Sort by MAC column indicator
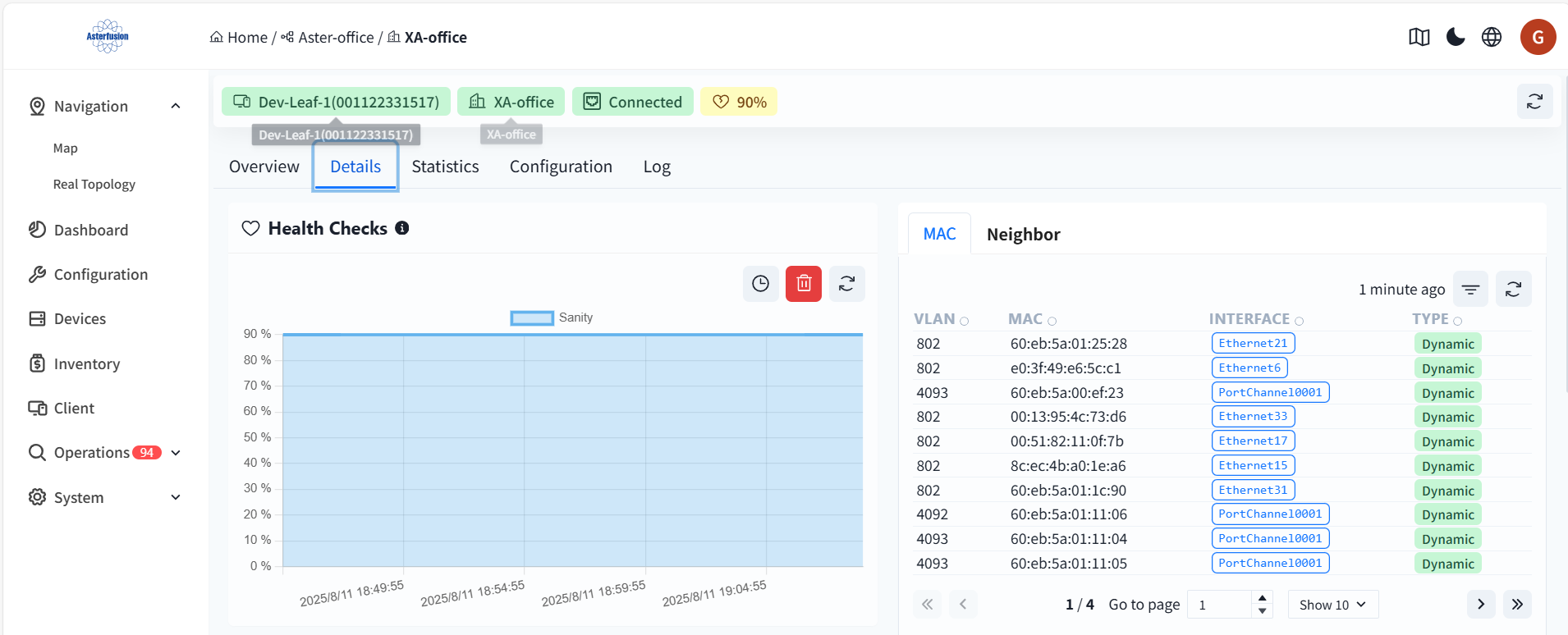Screen dimensions: 1568x635 point(1052,321)
